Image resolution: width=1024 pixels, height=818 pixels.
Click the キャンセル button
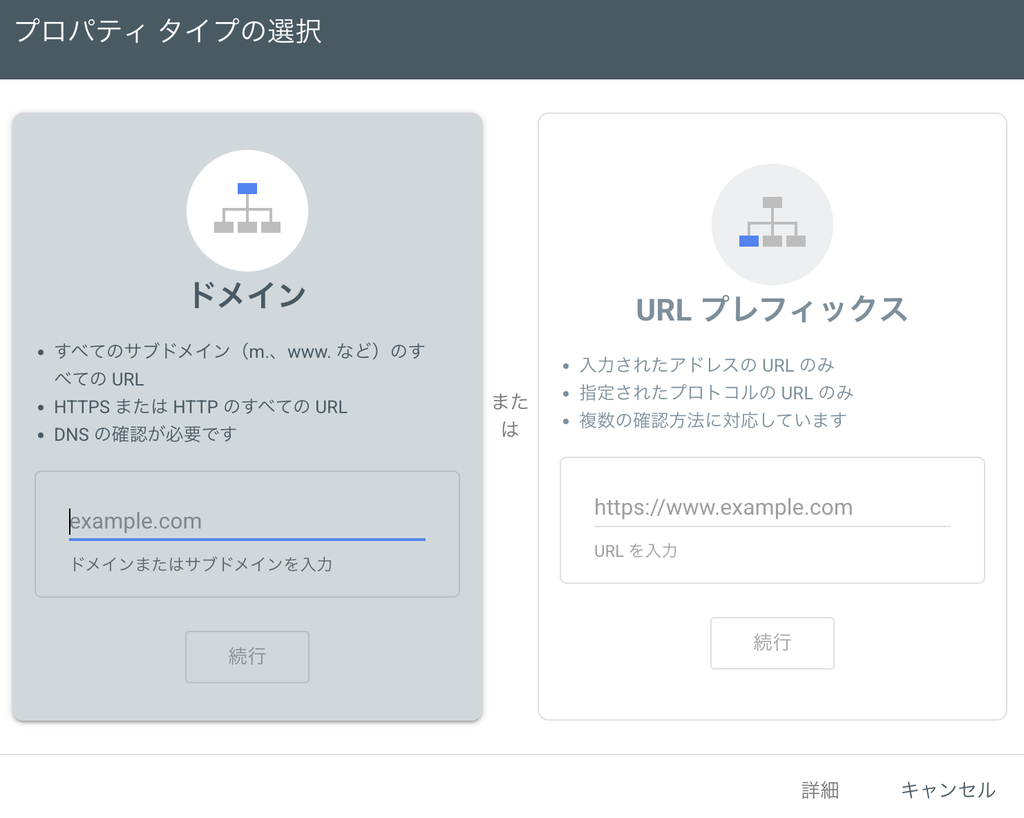[948, 790]
